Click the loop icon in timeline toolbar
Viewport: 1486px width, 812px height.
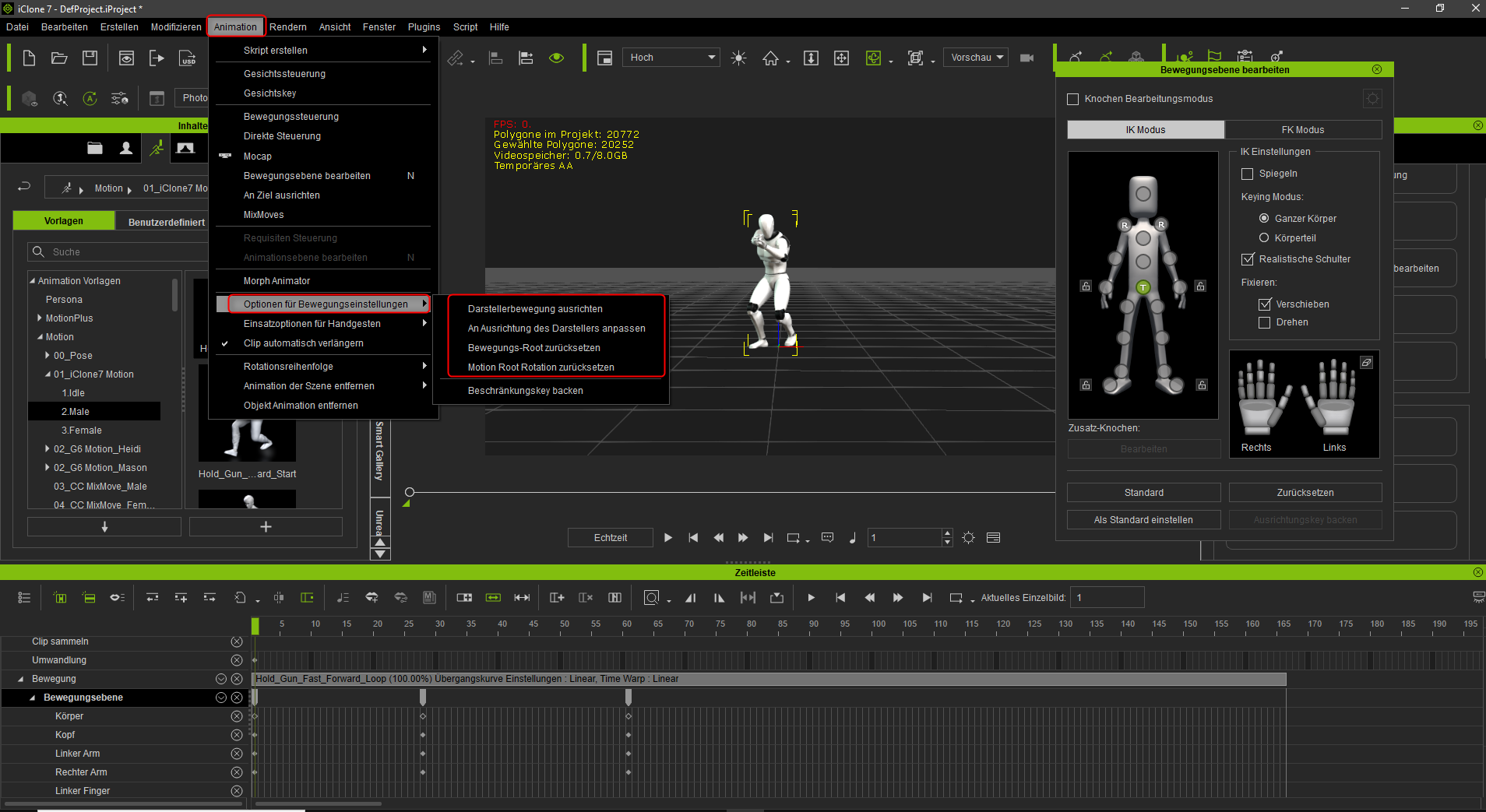[956, 598]
